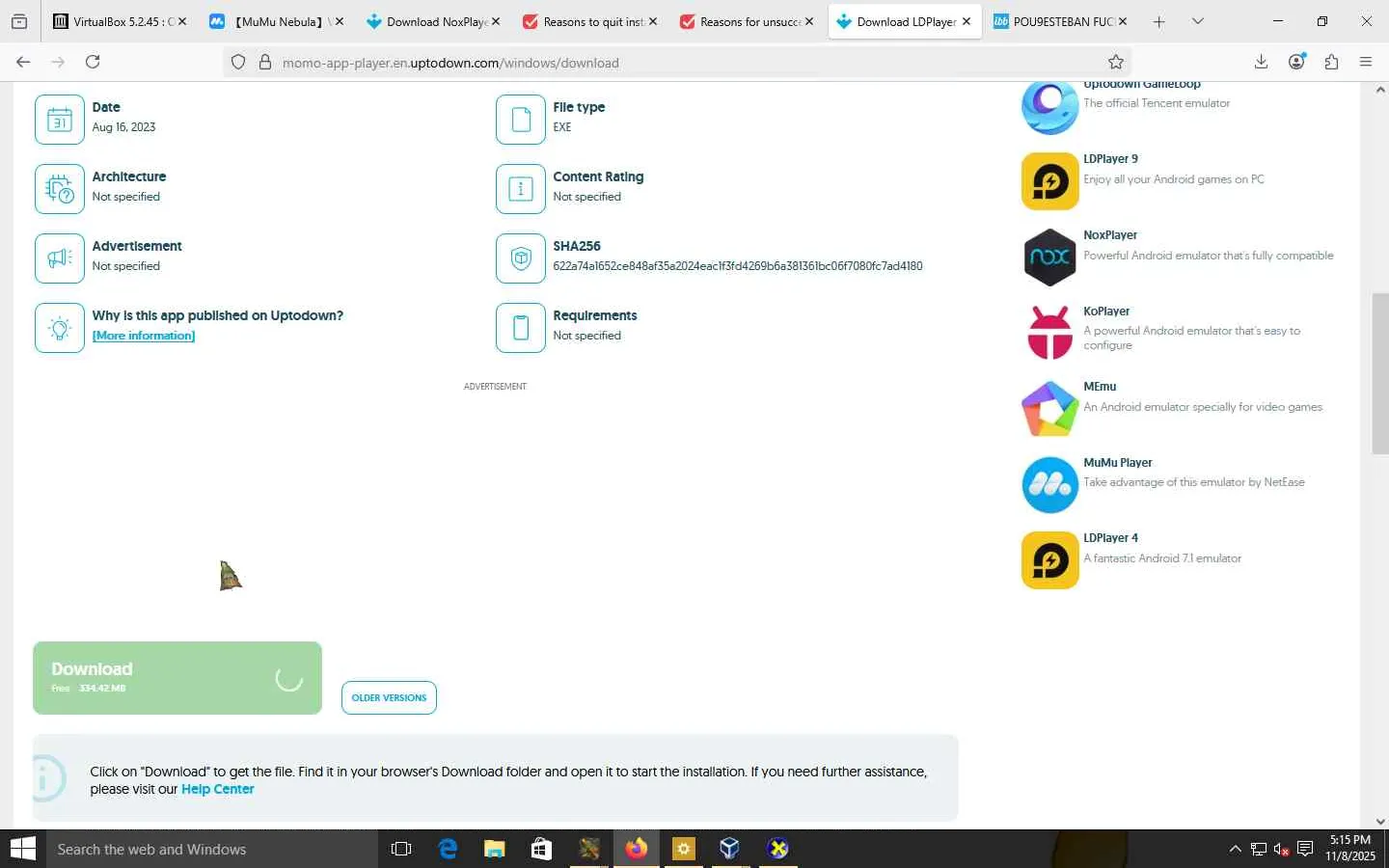The width and height of the screenshot is (1389, 868).
Task: Open the NoxPlayer app icon
Action: coord(1049,258)
